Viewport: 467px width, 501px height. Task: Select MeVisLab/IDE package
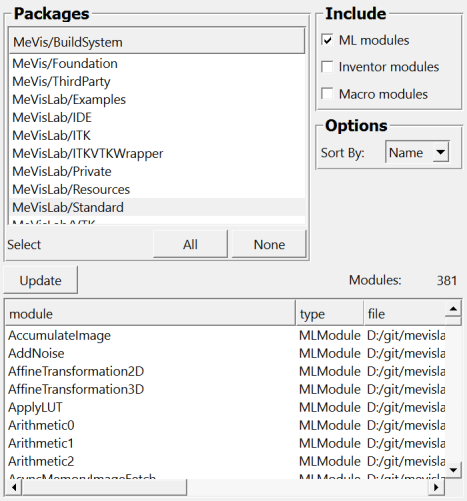[157, 117]
